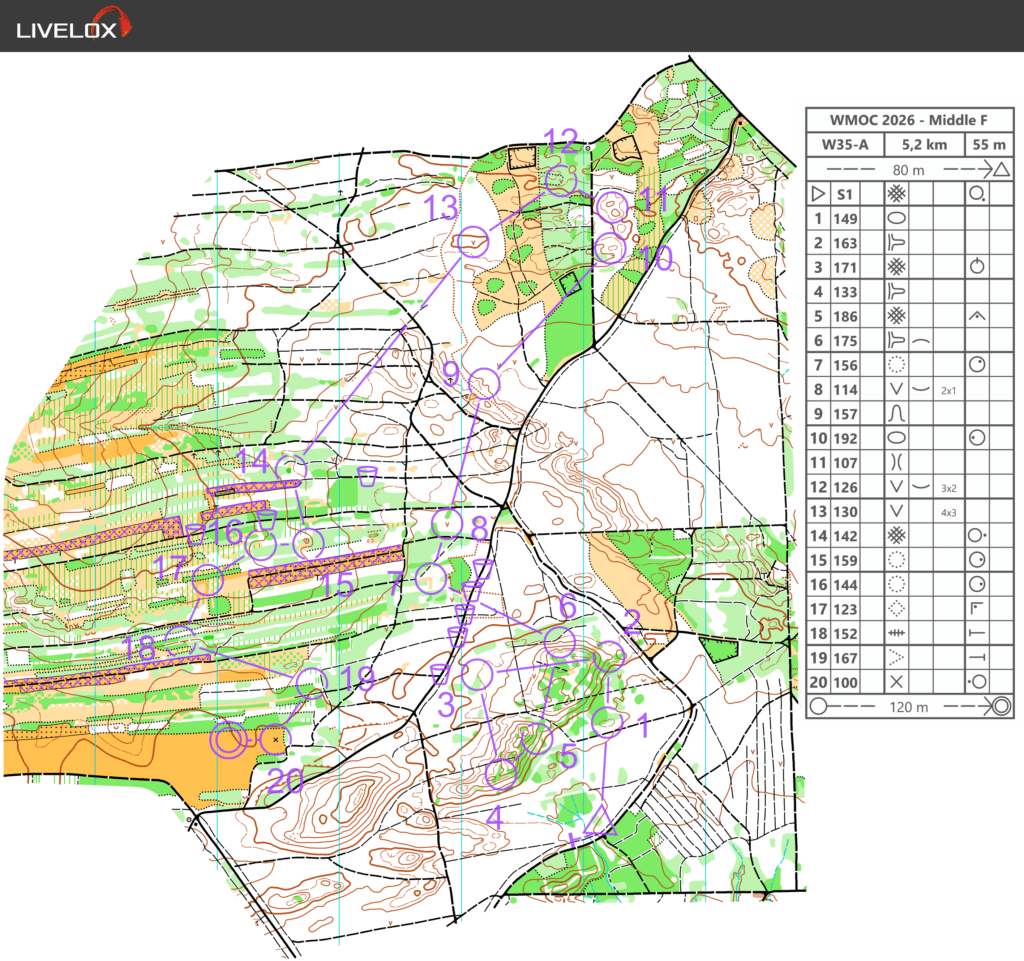Select control circle 8 on the map
The image size is (1024, 961).
[447, 524]
